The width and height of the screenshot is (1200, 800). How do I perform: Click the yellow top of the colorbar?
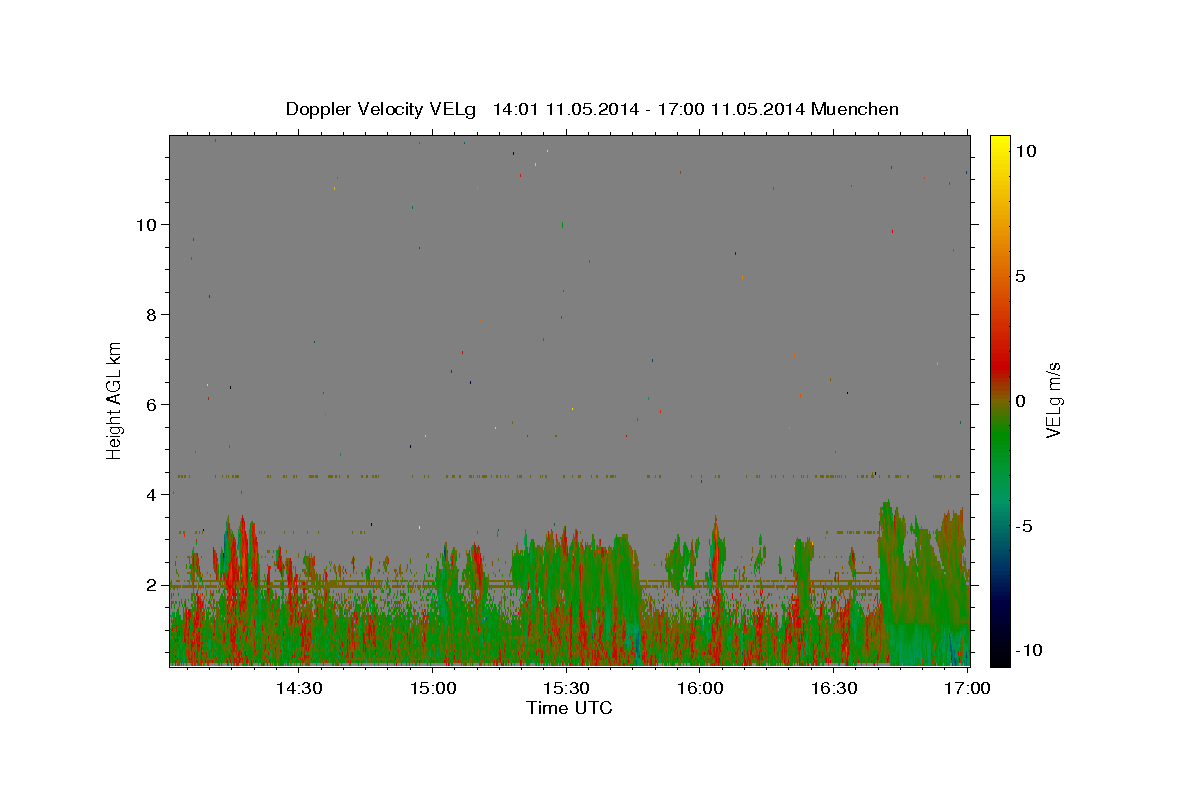(1000, 145)
